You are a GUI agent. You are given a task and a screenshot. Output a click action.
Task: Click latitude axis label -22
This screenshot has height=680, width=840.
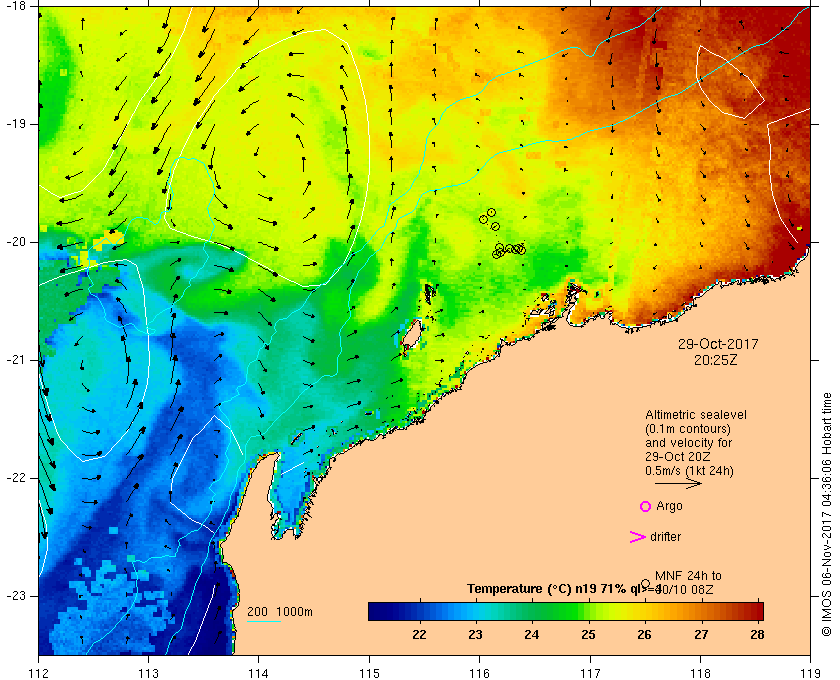[16, 478]
